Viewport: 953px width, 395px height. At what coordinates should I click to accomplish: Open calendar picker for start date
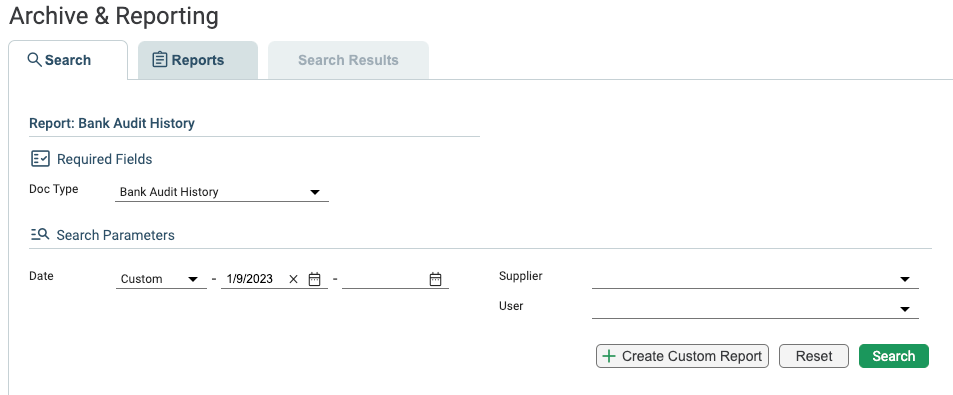point(314,279)
